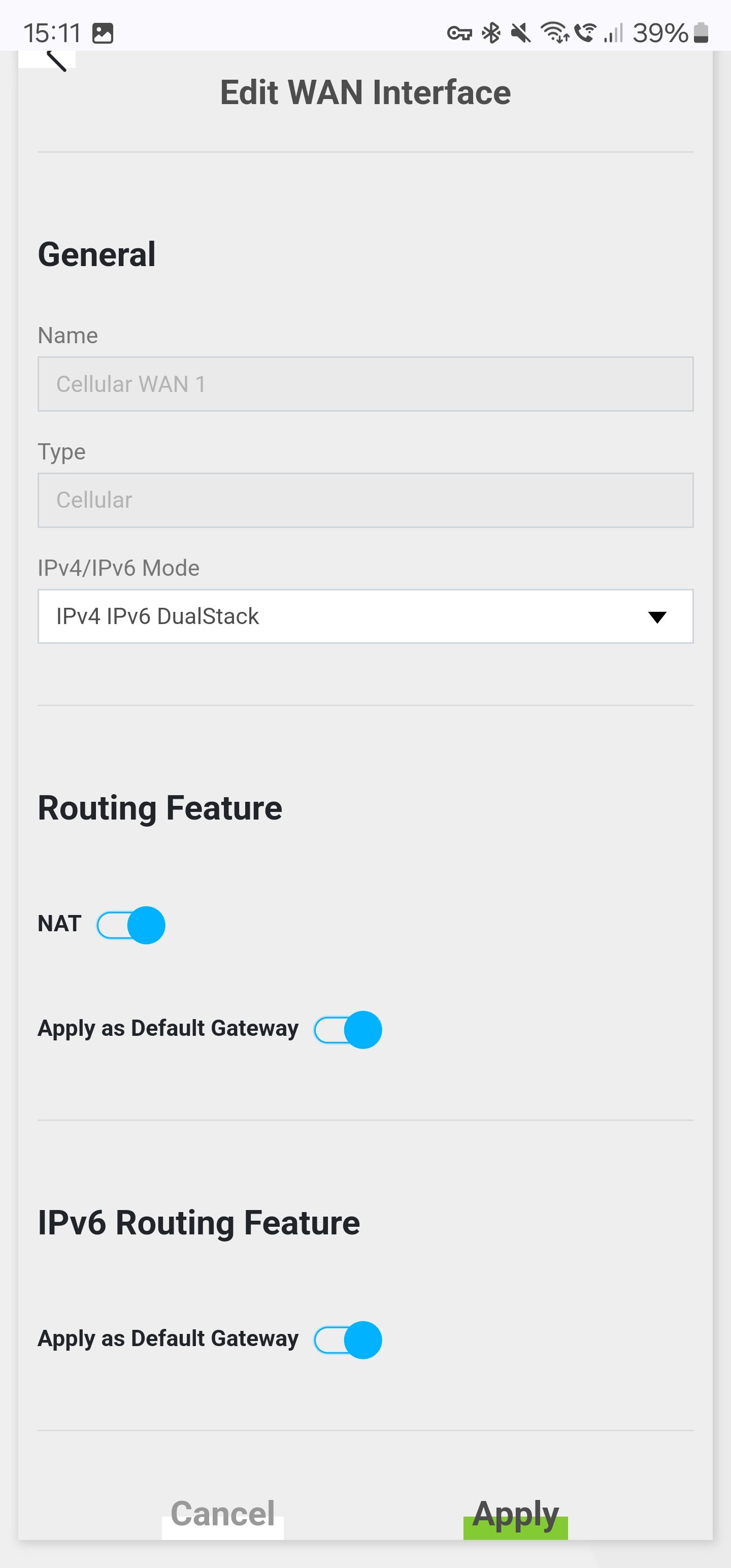Disable the NAT toggle
This screenshot has width=731, height=1568.
pyautogui.click(x=131, y=925)
